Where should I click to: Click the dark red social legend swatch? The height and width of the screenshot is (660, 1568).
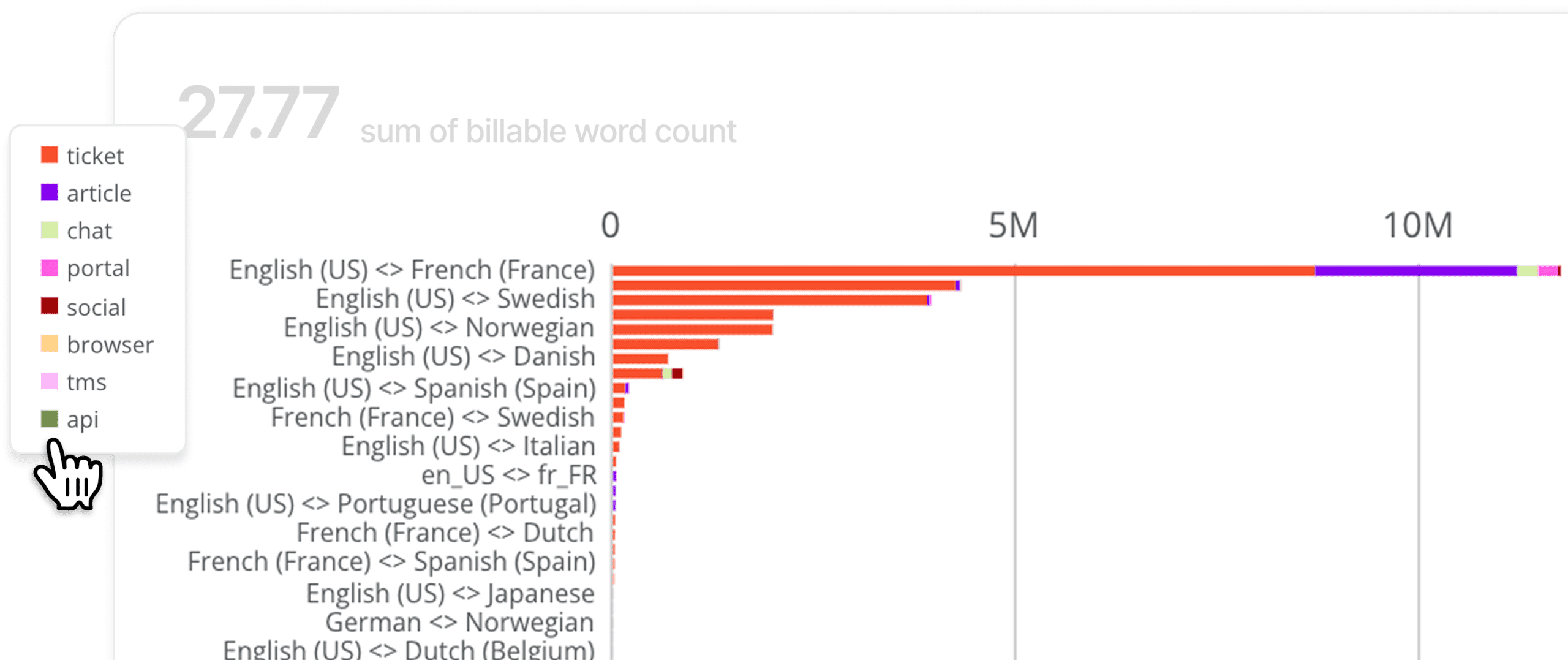49,306
